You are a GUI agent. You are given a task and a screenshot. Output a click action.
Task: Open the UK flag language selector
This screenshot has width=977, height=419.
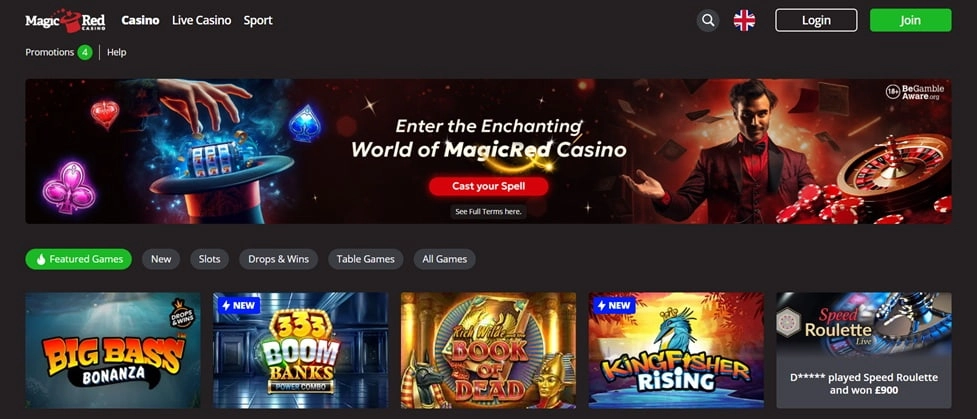tap(744, 20)
